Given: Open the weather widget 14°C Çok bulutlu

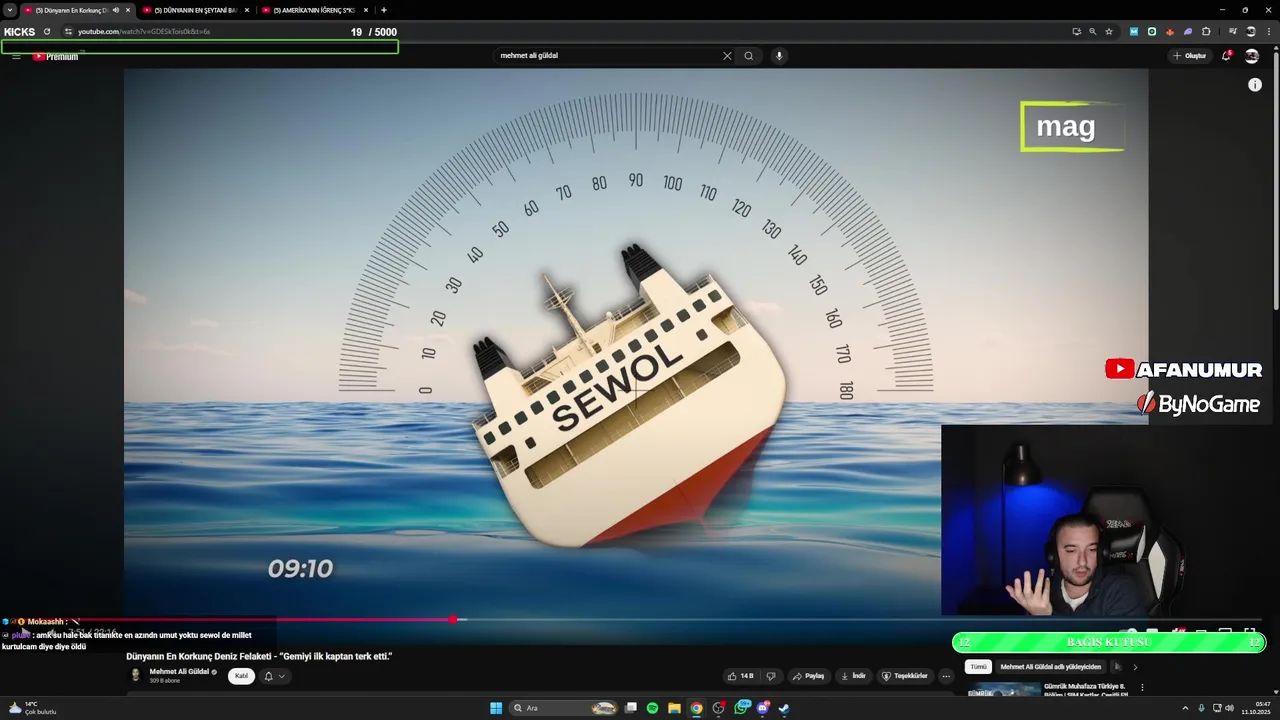Looking at the screenshot, I should pos(32,708).
